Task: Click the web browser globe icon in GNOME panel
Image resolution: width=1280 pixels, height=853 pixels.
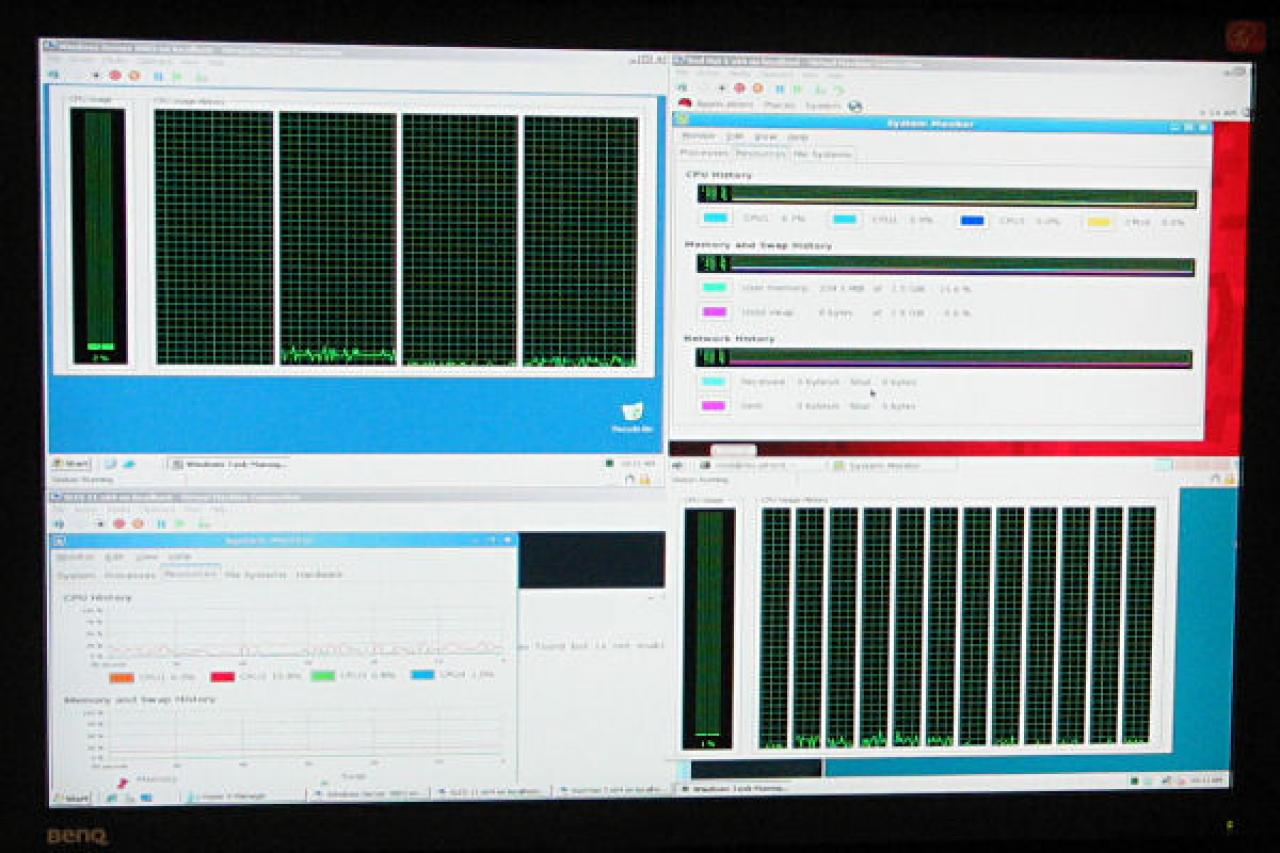Action: pyautogui.click(x=855, y=105)
